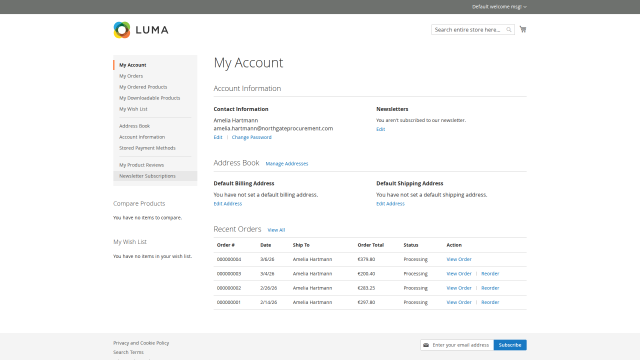
Task: Click Change Password link
Action: (251, 137)
